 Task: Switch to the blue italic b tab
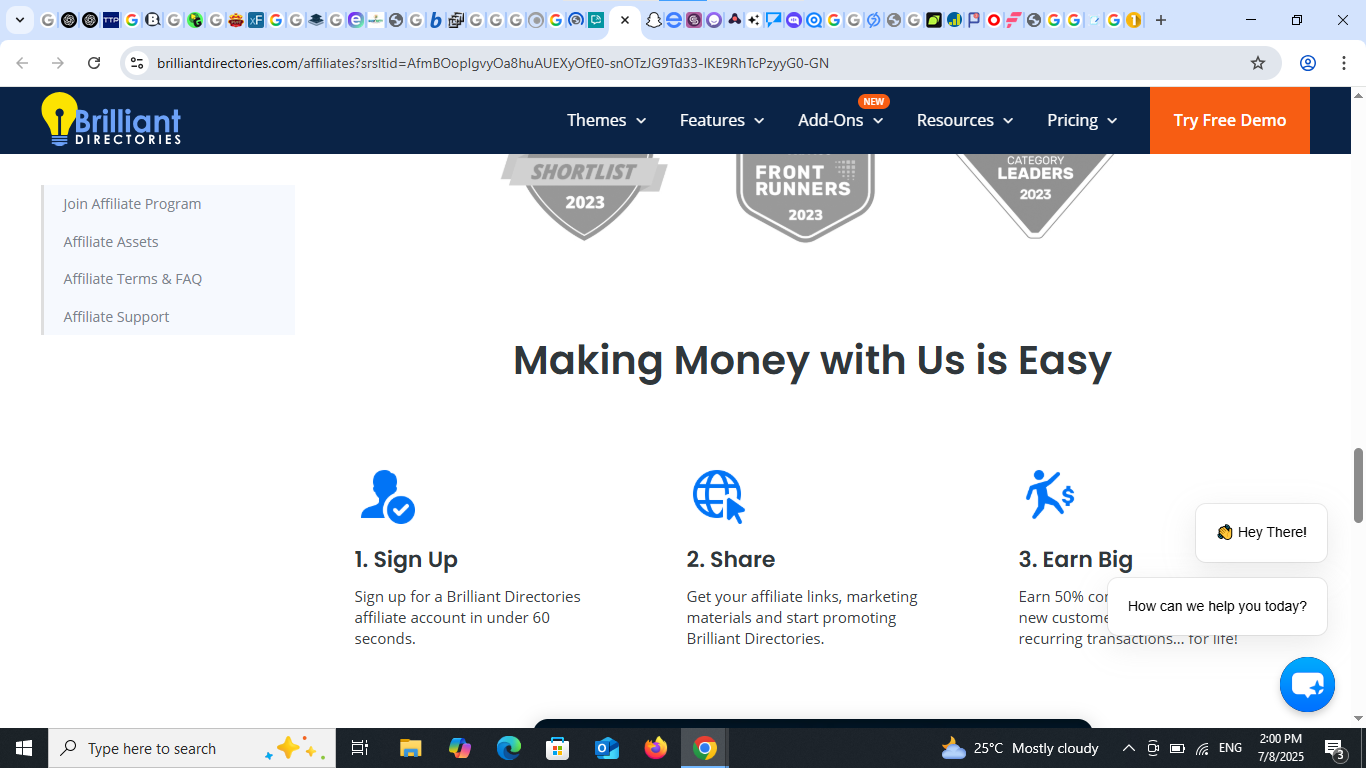(436, 20)
